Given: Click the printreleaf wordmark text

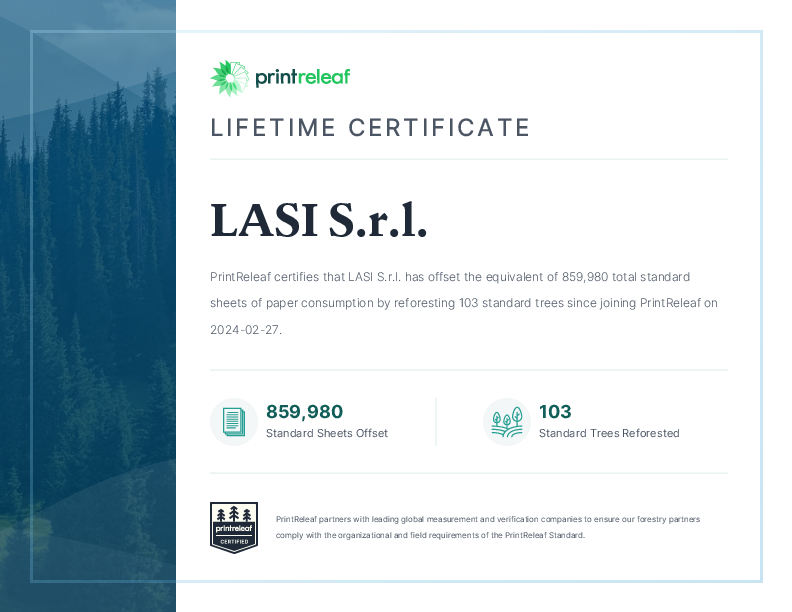Looking at the screenshot, I should (302, 78).
